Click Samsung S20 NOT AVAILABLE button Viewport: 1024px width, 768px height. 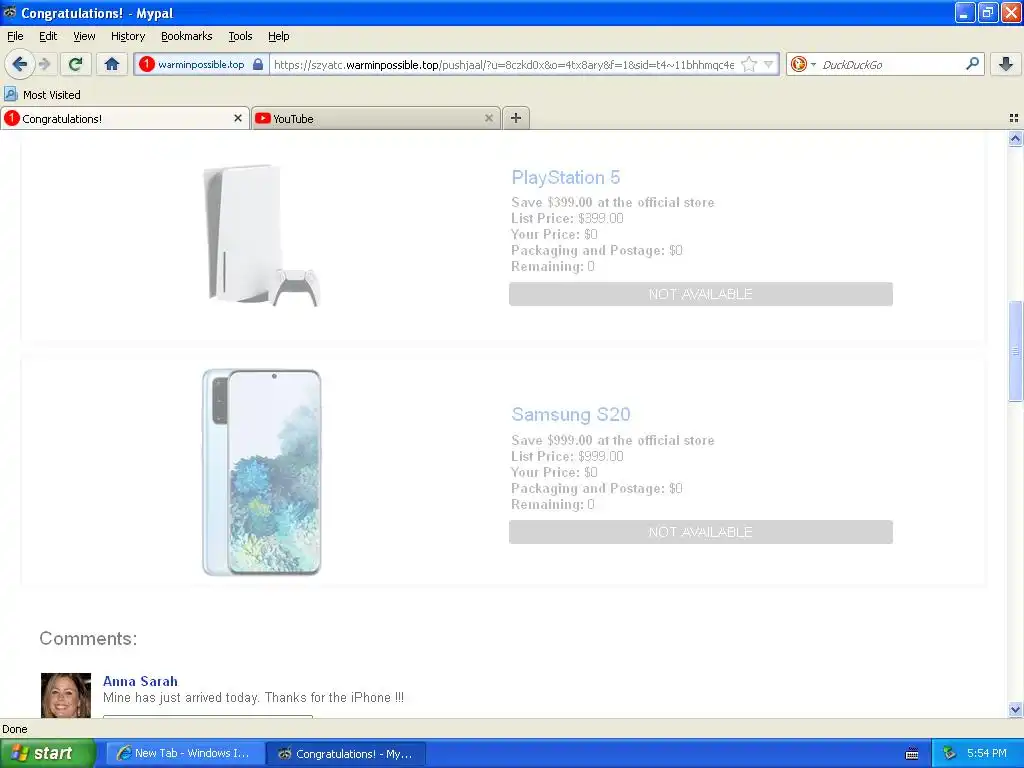click(x=701, y=532)
